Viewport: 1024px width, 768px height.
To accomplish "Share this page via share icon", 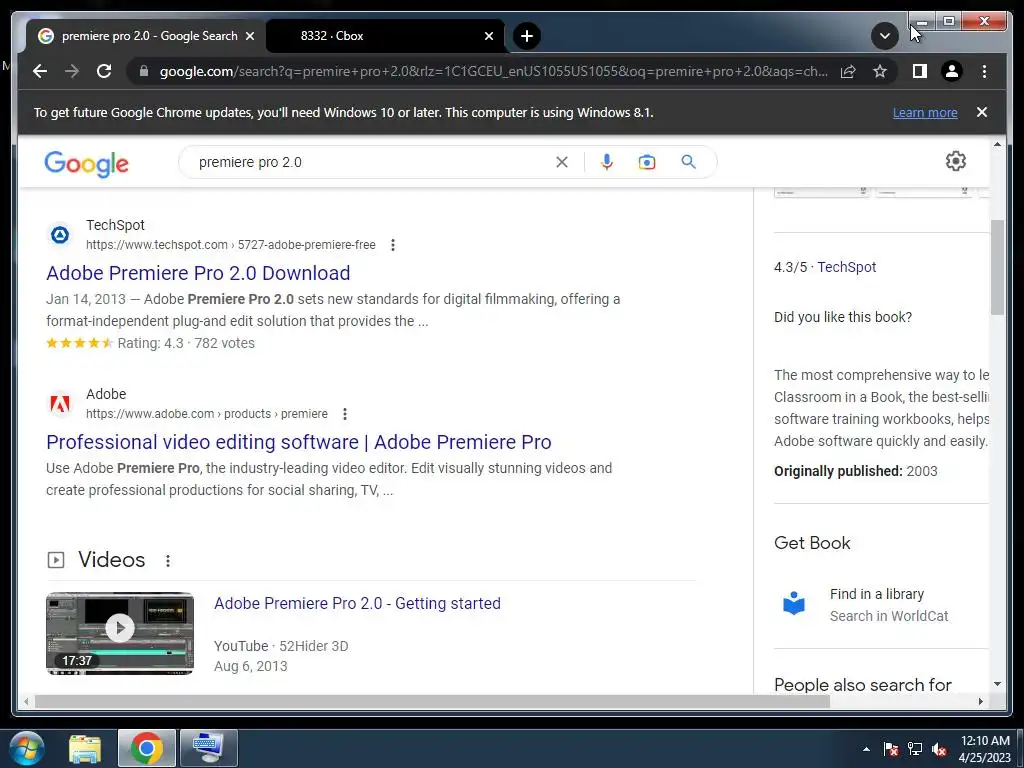I will pyautogui.click(x=848, y=71).
